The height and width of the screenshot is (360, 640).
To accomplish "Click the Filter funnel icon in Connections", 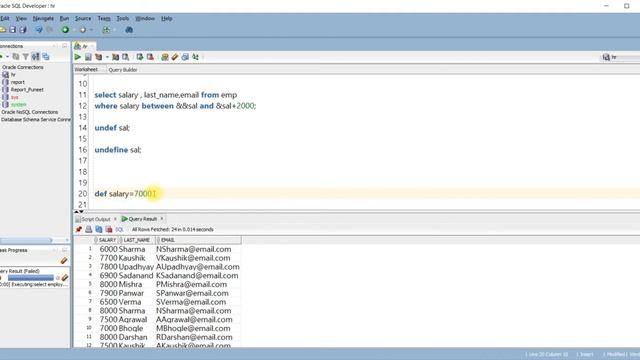I will pyautogui.click(x=26, y=57).
